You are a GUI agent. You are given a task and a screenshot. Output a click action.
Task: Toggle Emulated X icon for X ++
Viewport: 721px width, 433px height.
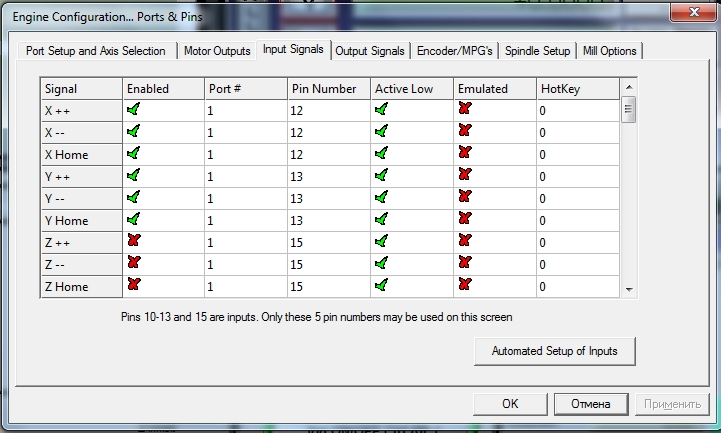click(x=465, y=108)
